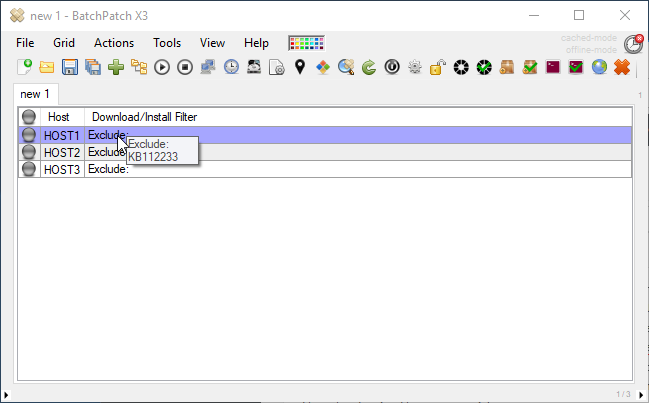Image resolution: width=649 pixels, height=403 pixels.
Task: Click the clock scheduler icon in toolbar
Action: click(231, 67)
